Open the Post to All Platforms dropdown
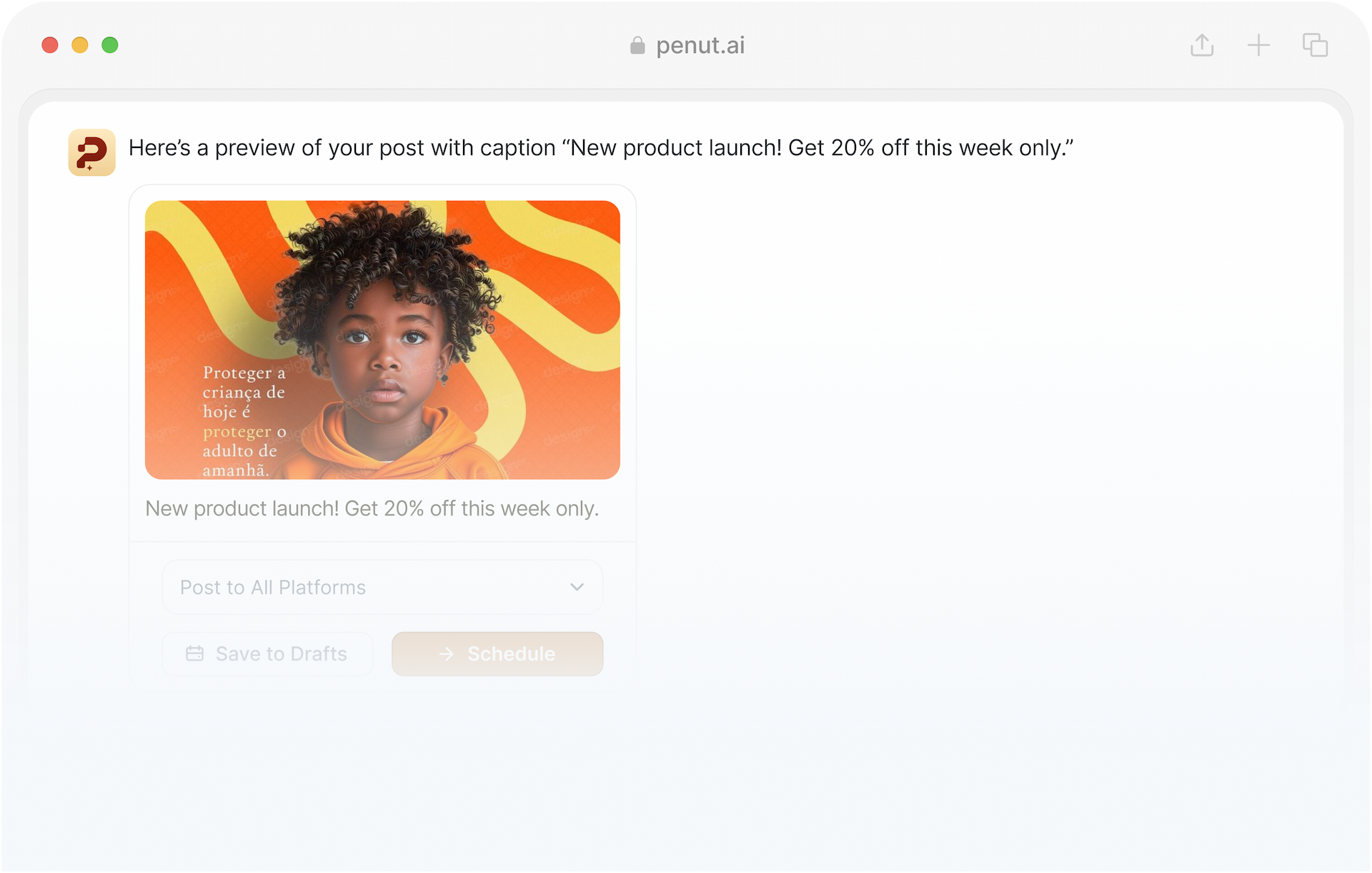 (x=382, y=587)
